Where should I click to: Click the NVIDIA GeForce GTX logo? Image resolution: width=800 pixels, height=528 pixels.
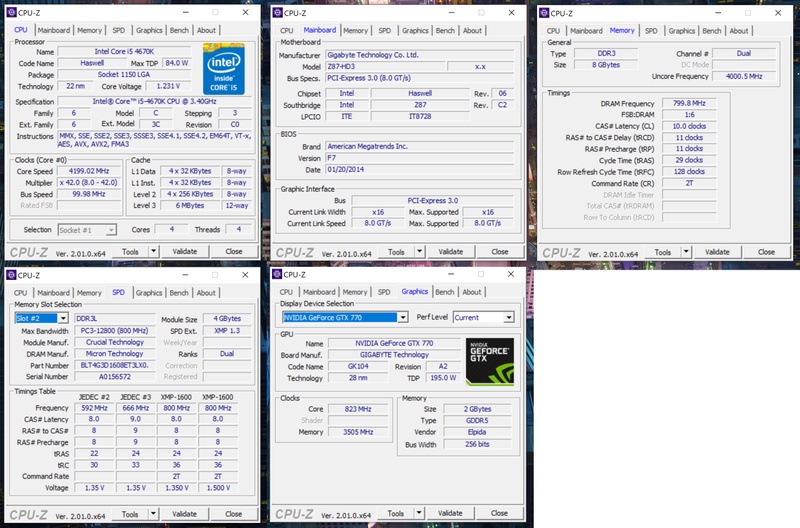coord(490,362)
